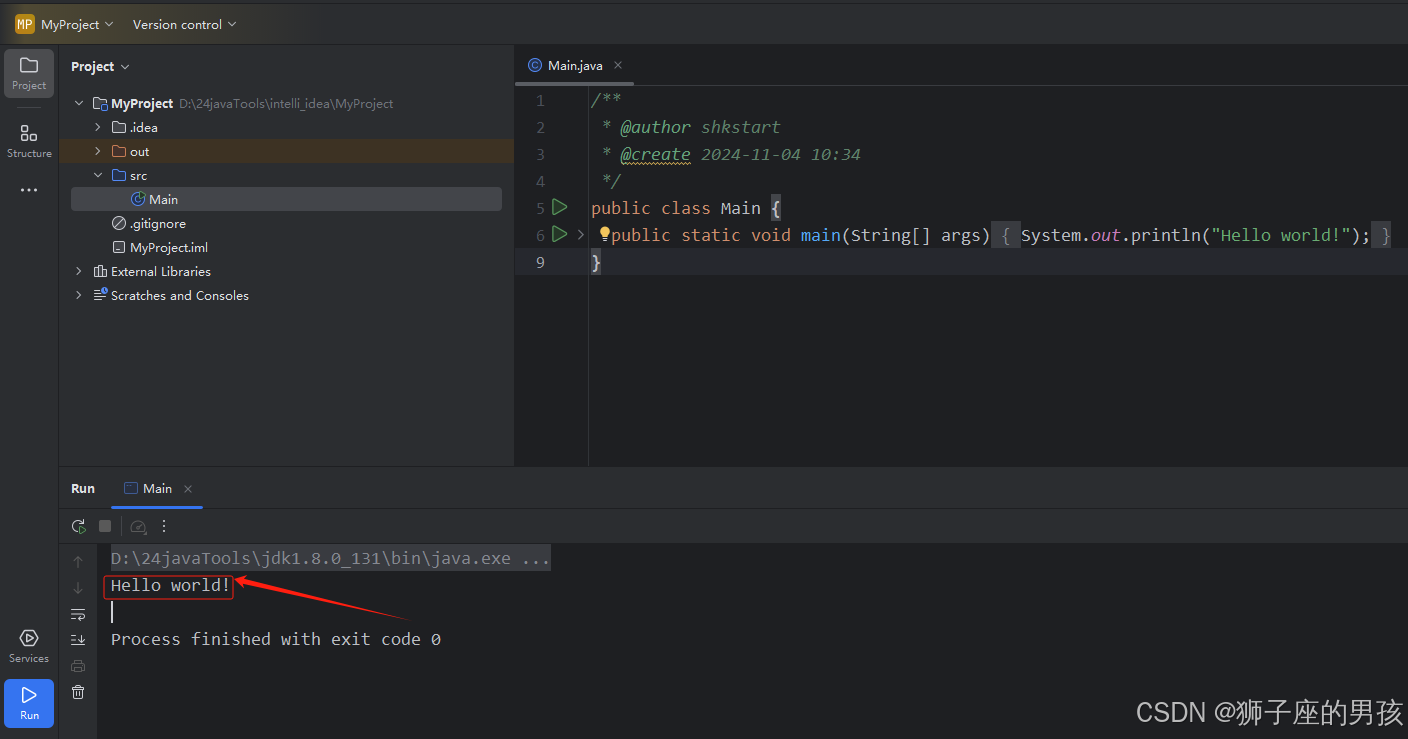The image size is (1408, 739).
Task: Expand External Libraries node
Action: tap(79, 271)
